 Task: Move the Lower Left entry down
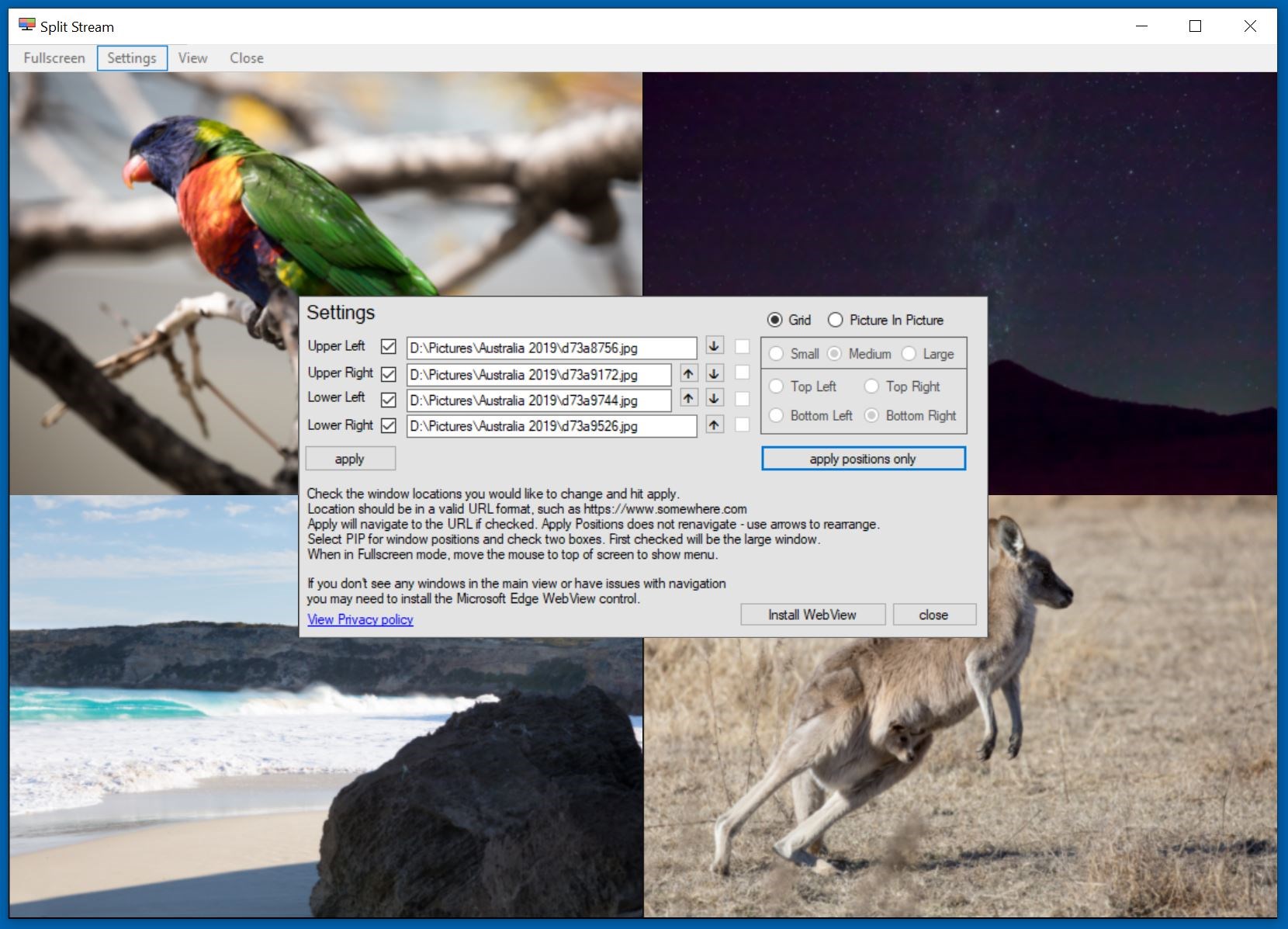pyautogui.click(x=714, y=398)
